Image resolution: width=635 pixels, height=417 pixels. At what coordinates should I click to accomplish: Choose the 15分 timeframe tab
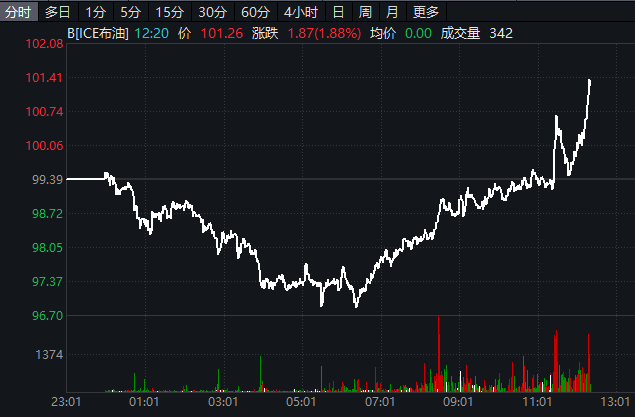169,12
